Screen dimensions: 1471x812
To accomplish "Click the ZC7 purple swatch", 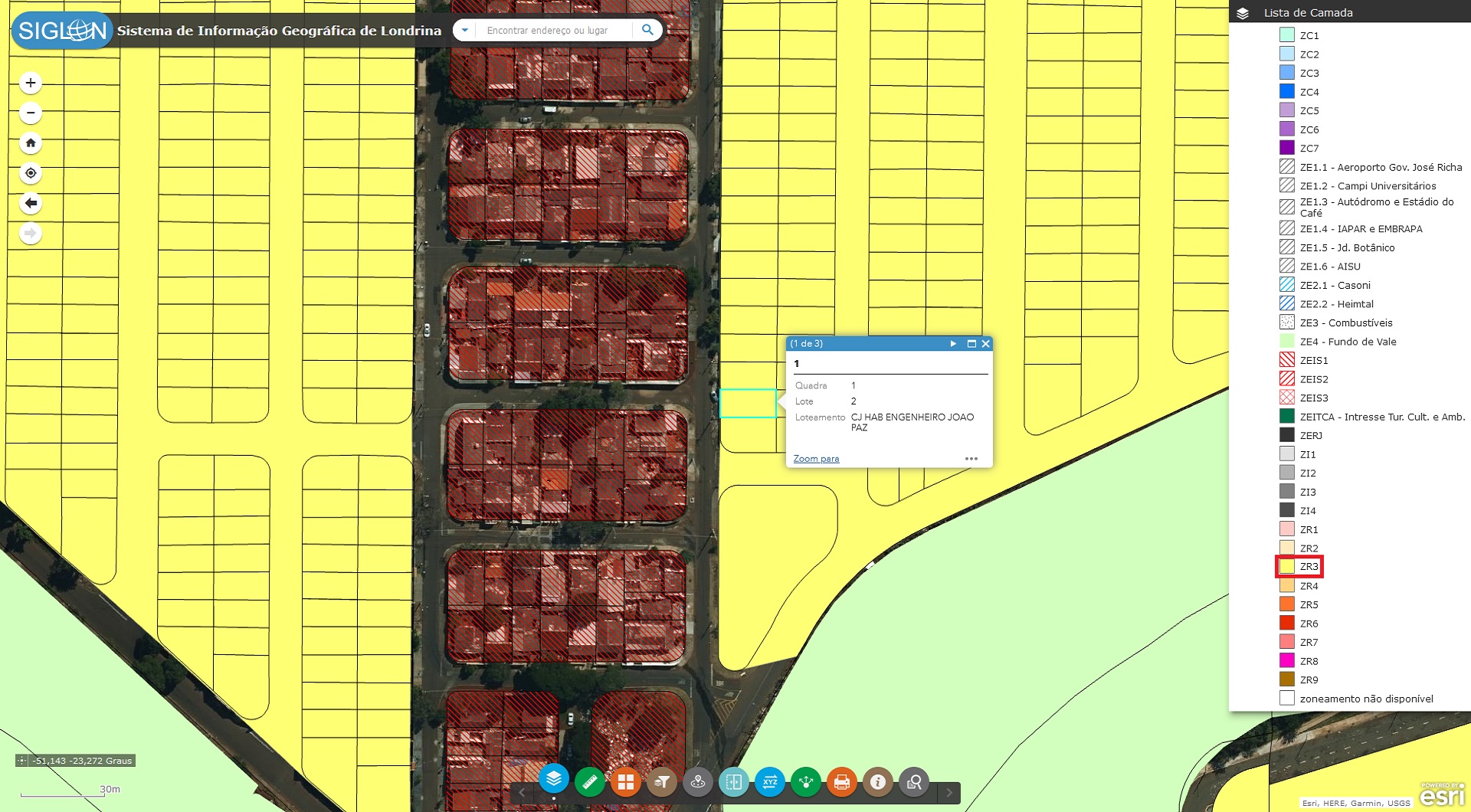I will 1287,148.
